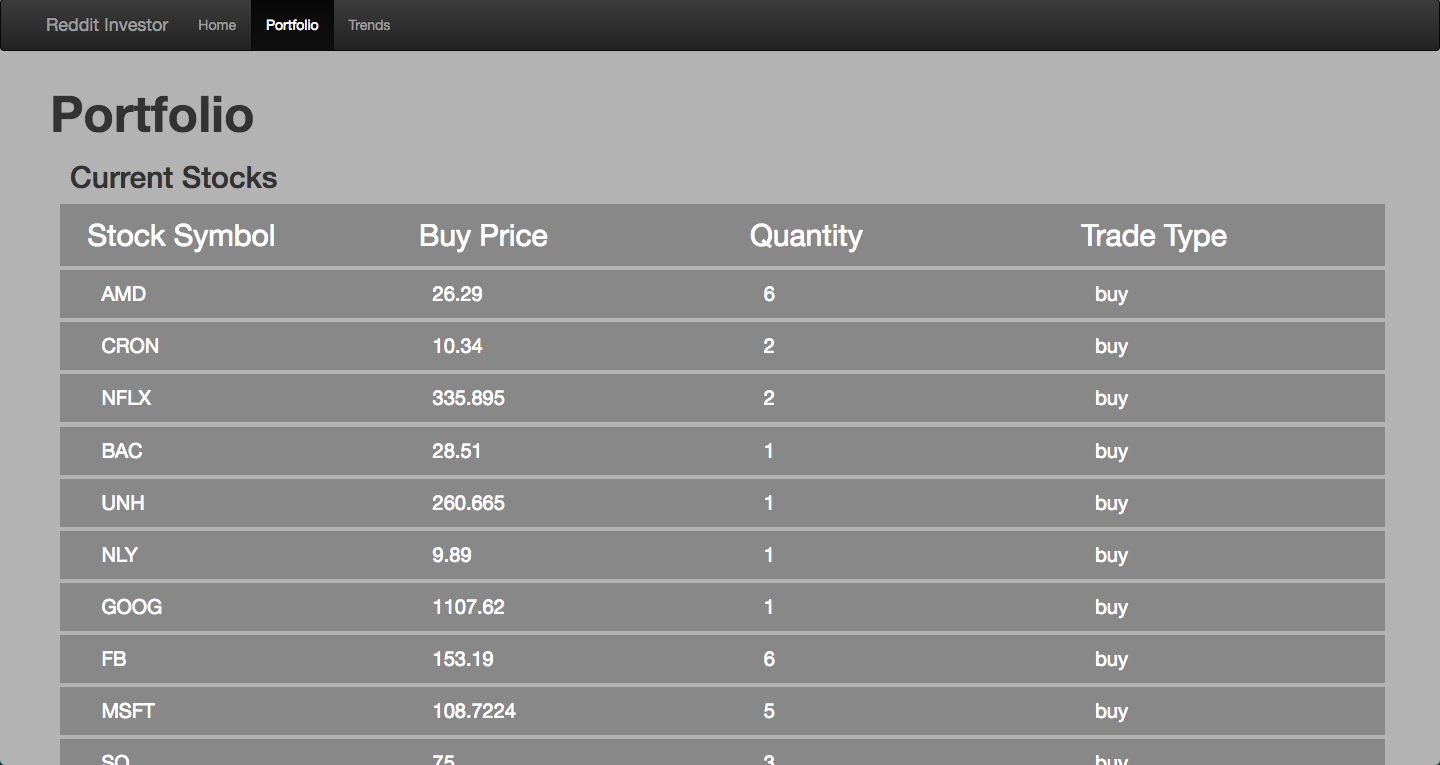Click the buy trade type for AMD

(x=1111, y=294)
